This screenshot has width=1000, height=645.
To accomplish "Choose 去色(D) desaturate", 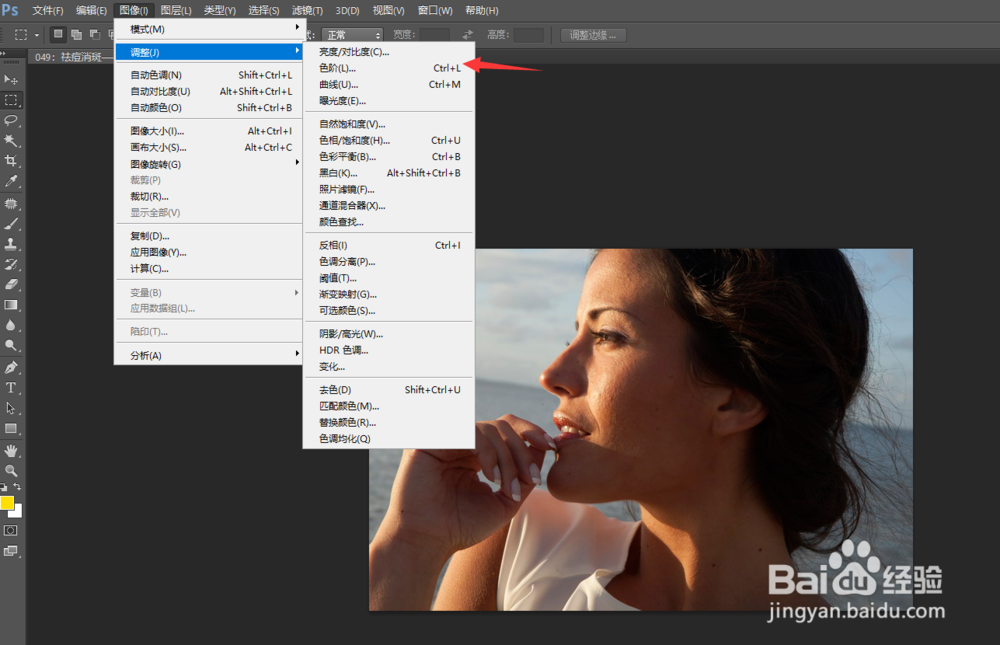I will 389,390.
